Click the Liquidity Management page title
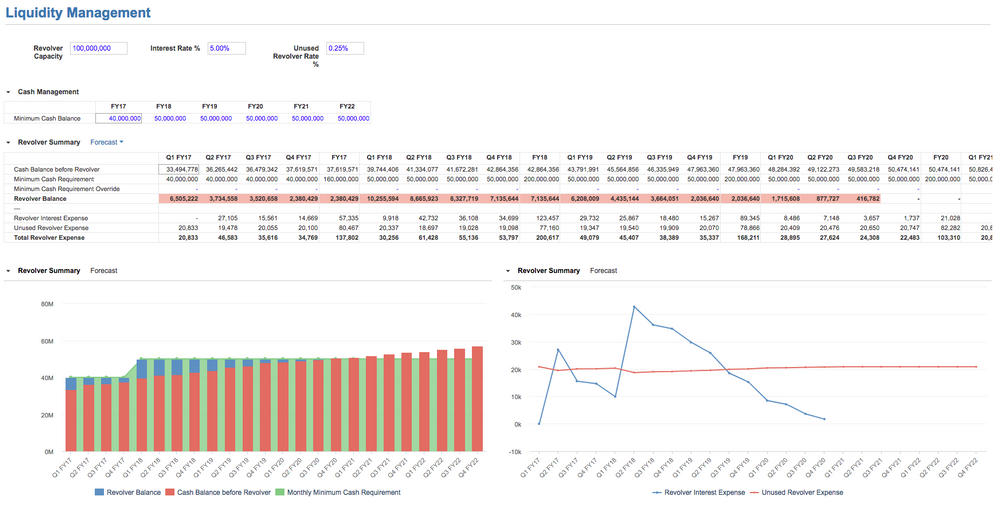Screen dimensions: 999x506 point(79,13)
